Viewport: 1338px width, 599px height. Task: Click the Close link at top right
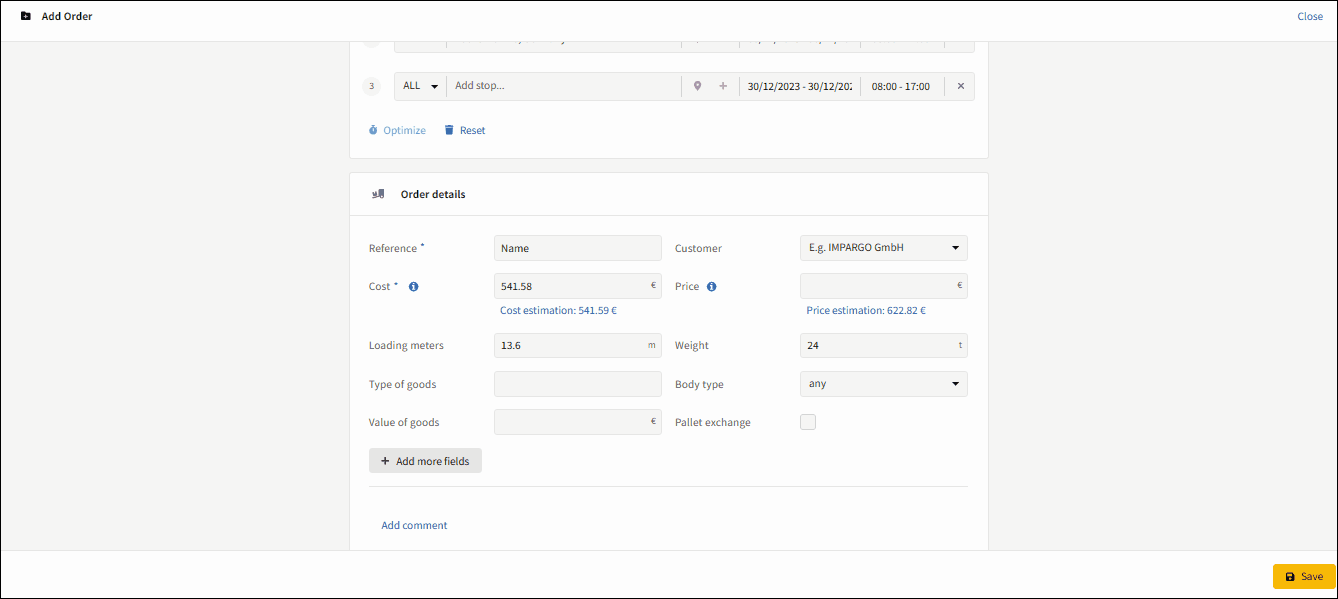click(x=1310, y=16)
